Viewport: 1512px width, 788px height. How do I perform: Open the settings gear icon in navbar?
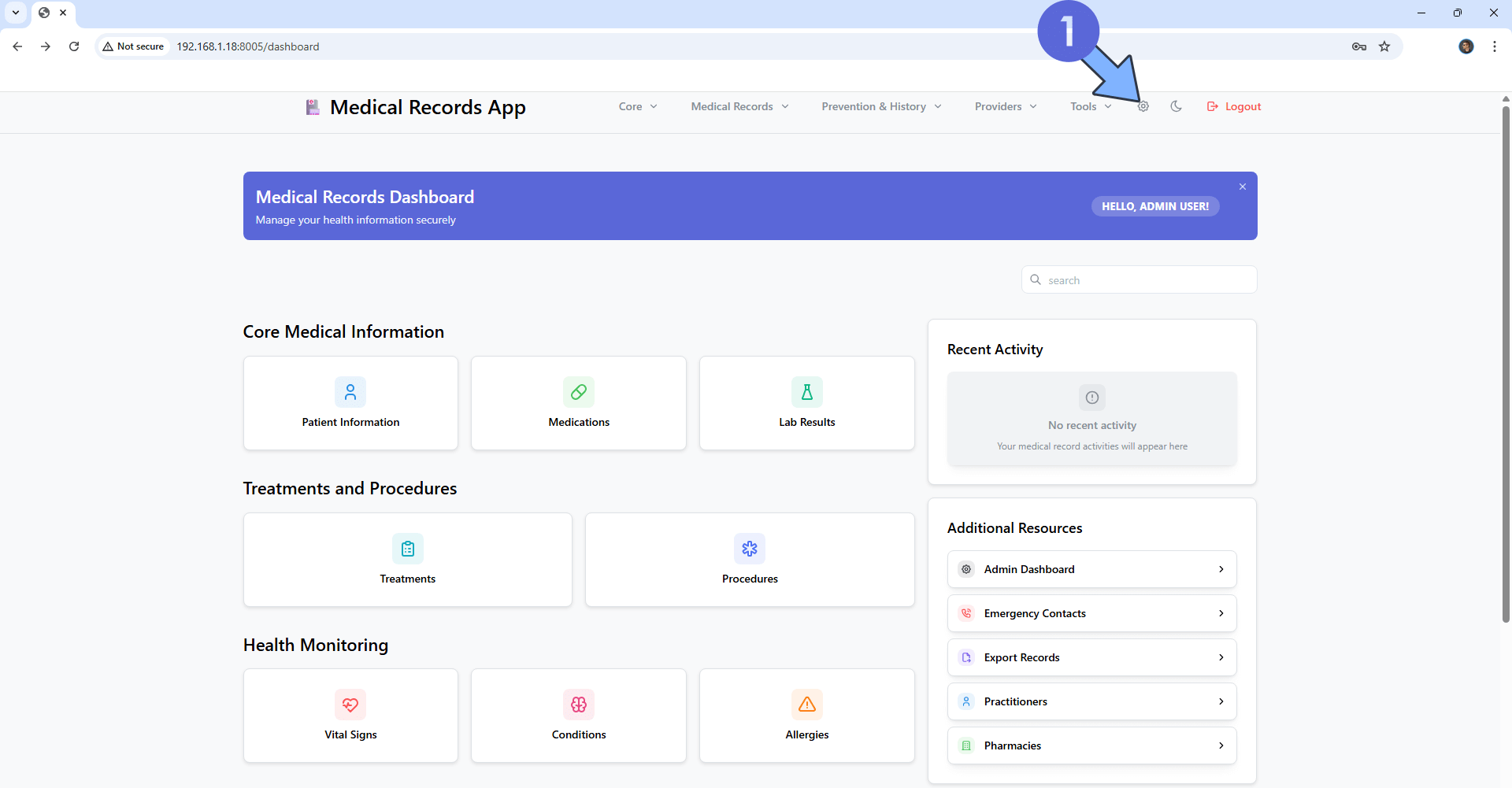(1143, 106)
